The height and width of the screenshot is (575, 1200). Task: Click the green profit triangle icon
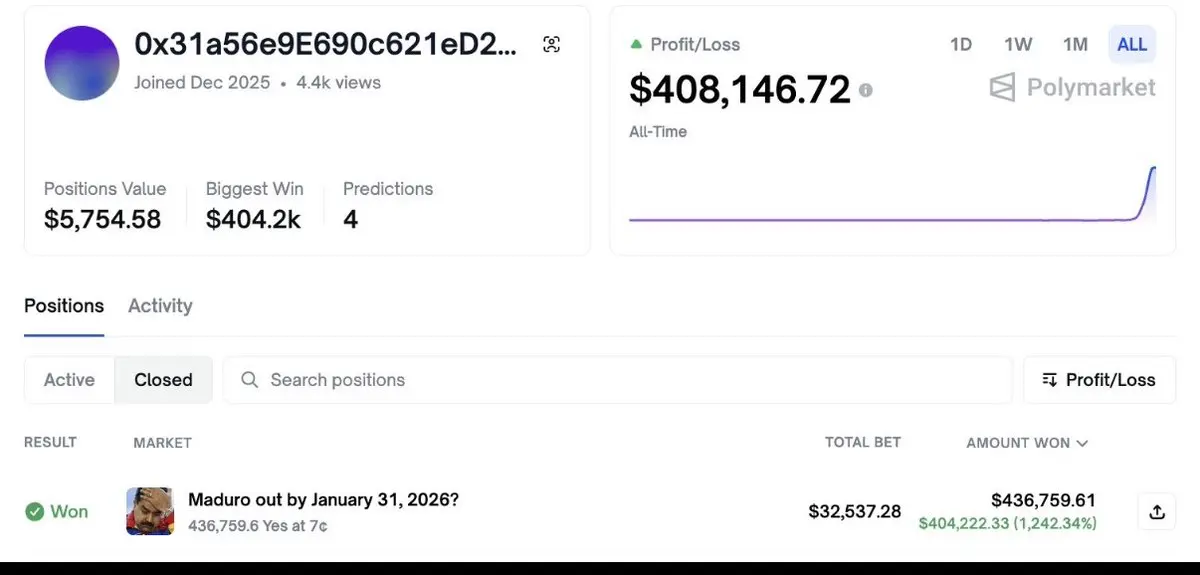point(635,44)
